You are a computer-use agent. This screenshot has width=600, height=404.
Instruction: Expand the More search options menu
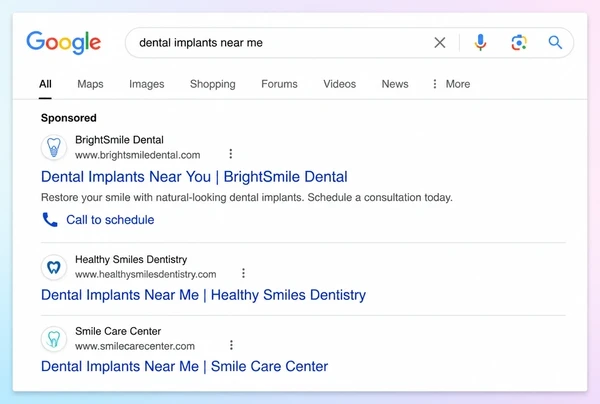click(452, 84)
